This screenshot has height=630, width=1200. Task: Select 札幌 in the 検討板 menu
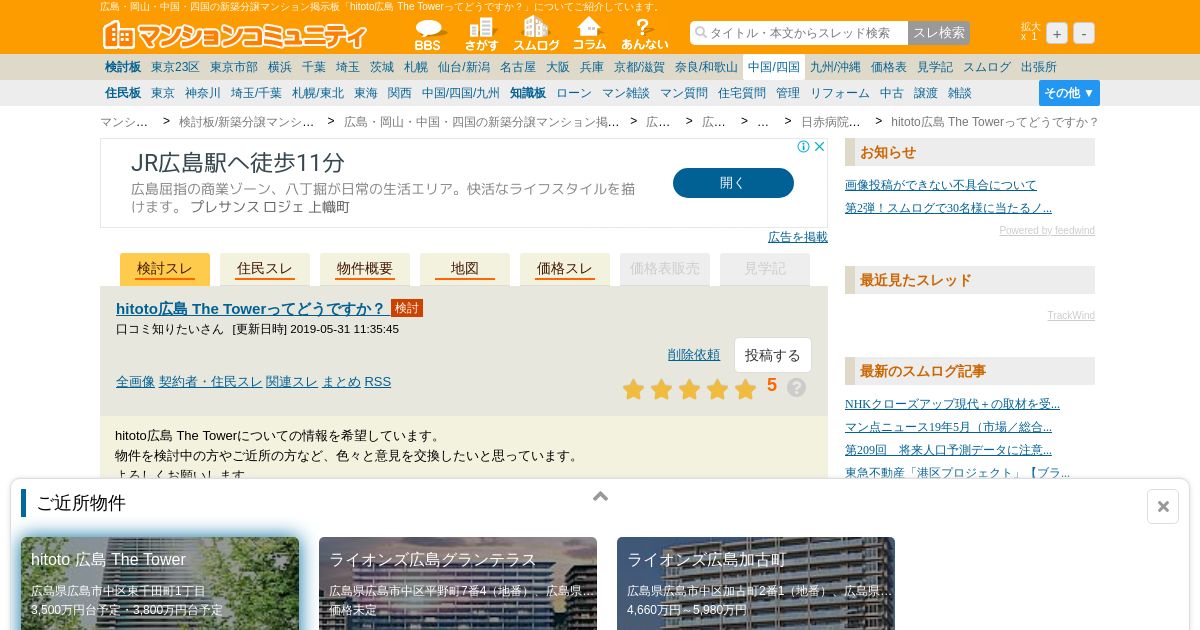tap(416, 67)
